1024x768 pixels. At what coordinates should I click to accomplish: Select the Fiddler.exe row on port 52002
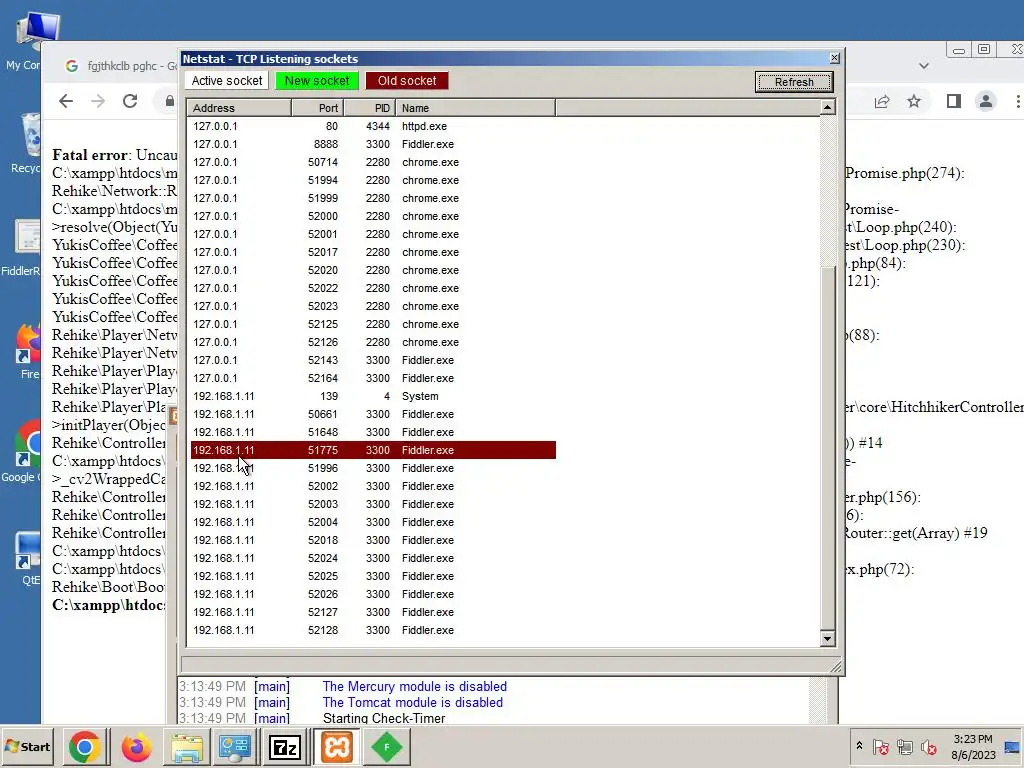coord(373,487)
